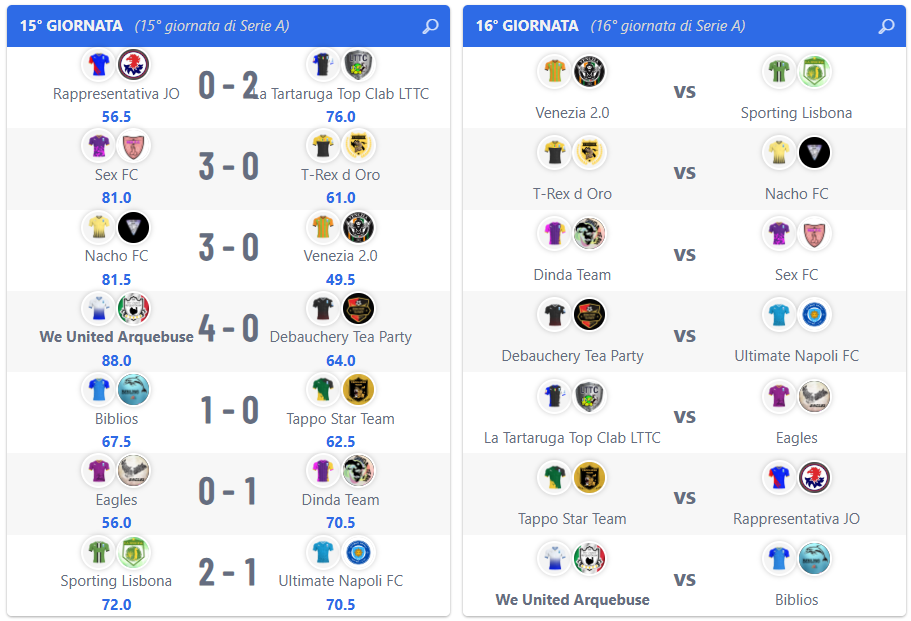
Task: Open the La Tartaruga Top Clab LTTC link in 16° Giornata
Action: 572,437
